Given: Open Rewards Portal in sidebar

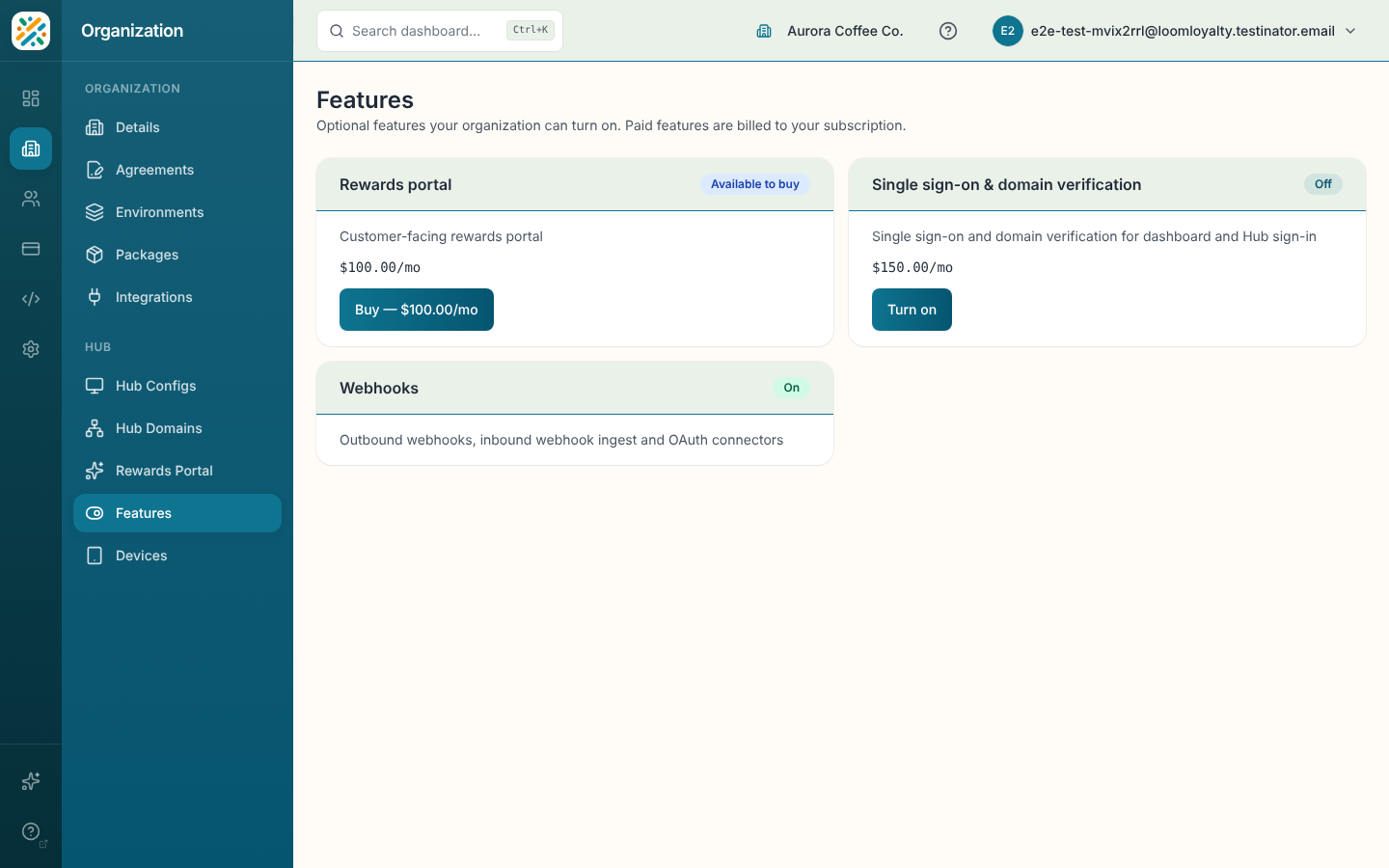Looking at the screenshot, I should point(177,471).
